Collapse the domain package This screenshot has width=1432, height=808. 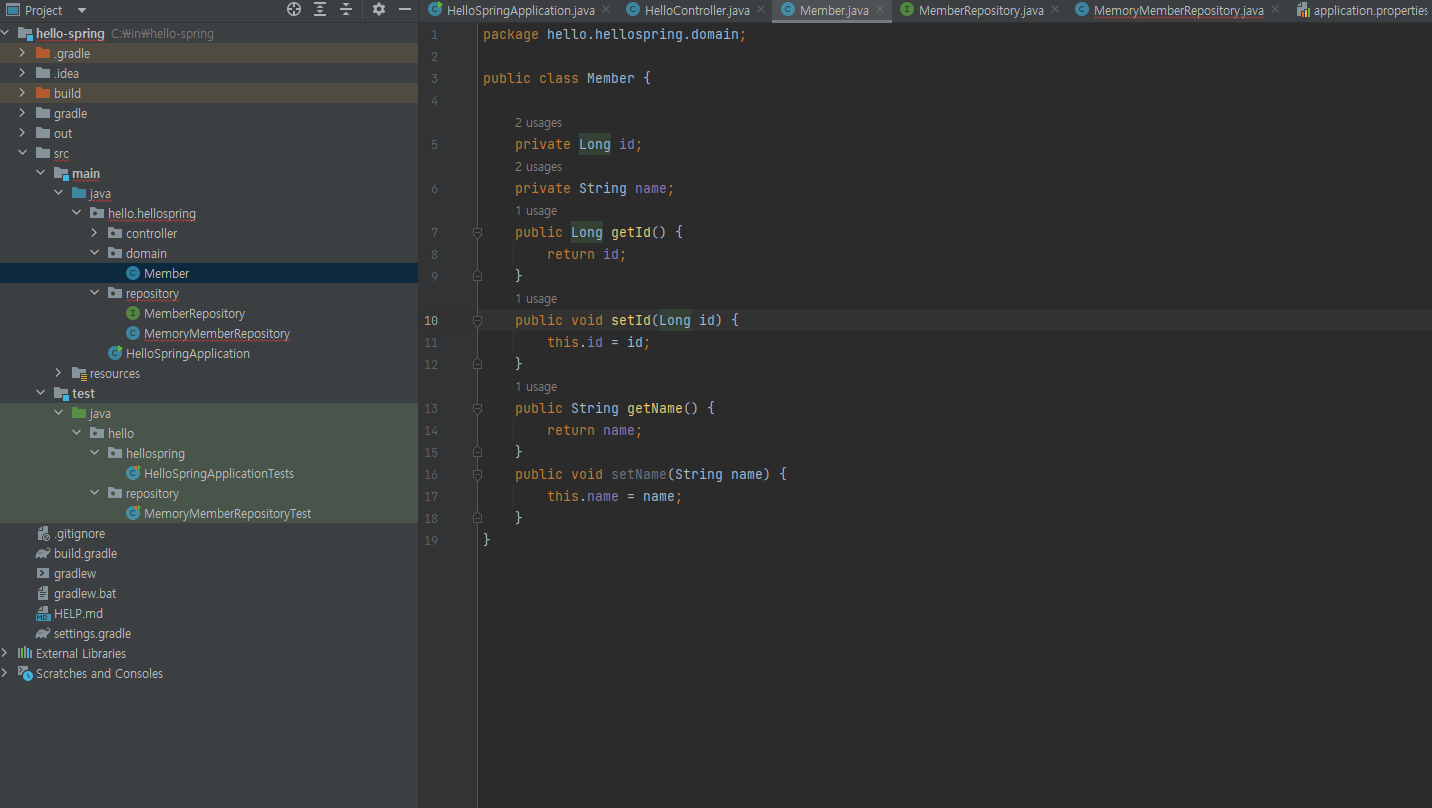click(95, 253)
